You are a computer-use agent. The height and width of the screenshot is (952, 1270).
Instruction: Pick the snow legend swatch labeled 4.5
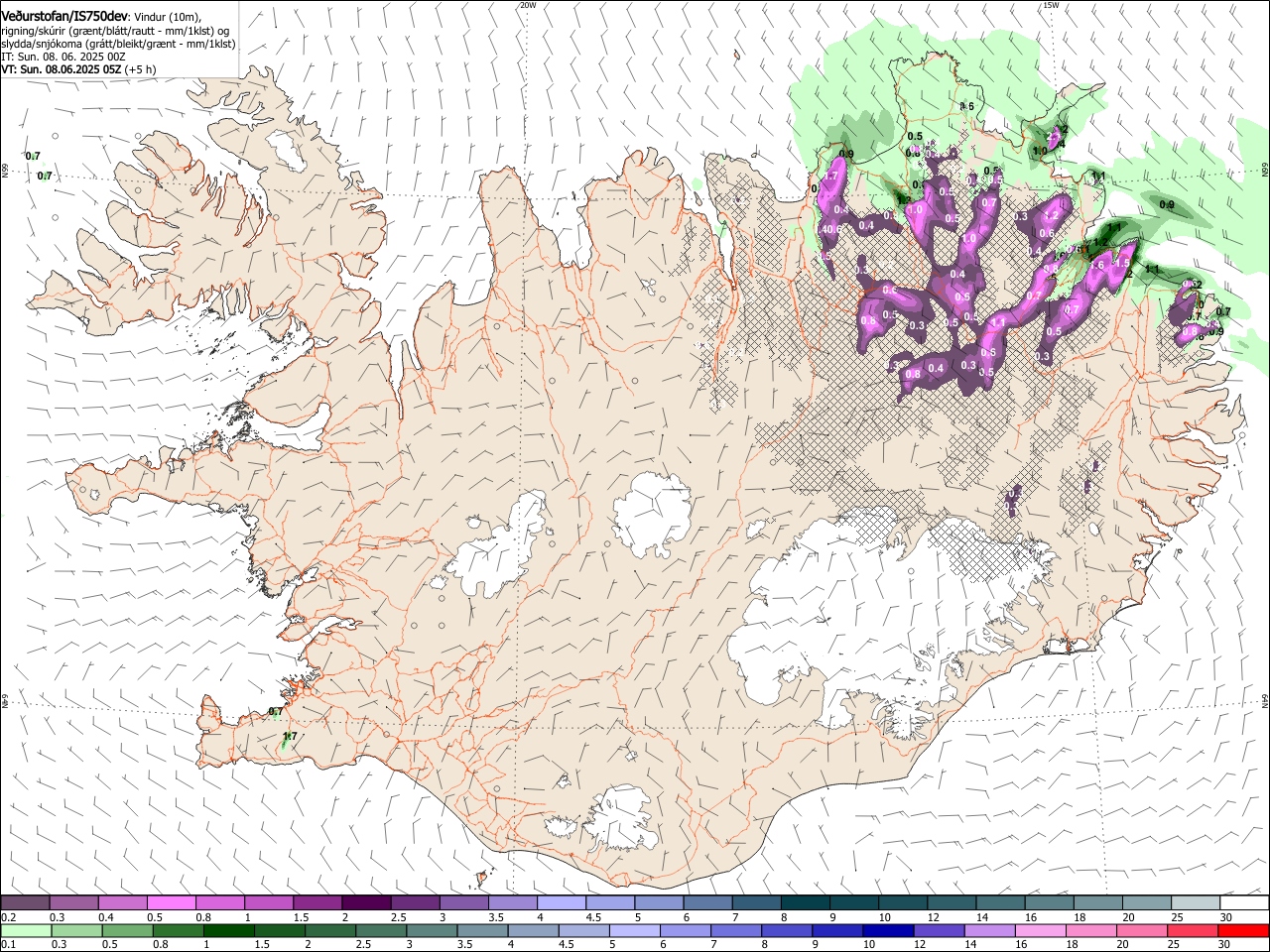610,903
